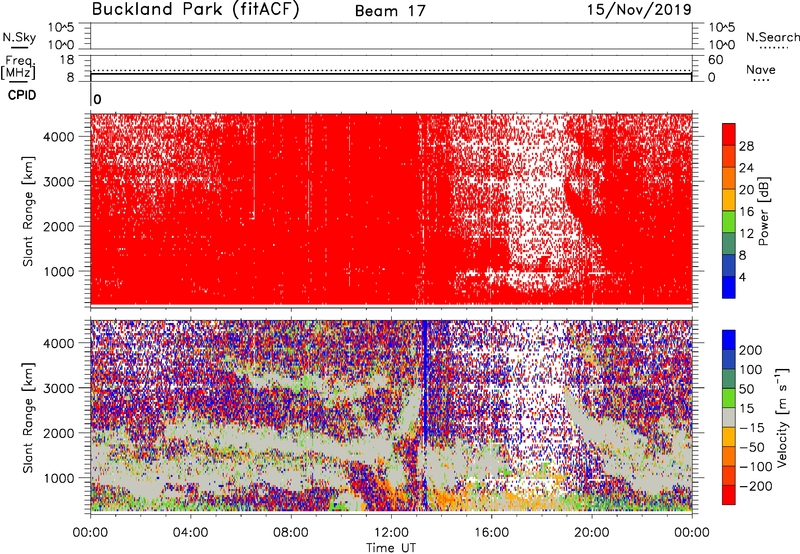Click the '18' tick on frequency axis

67,60
